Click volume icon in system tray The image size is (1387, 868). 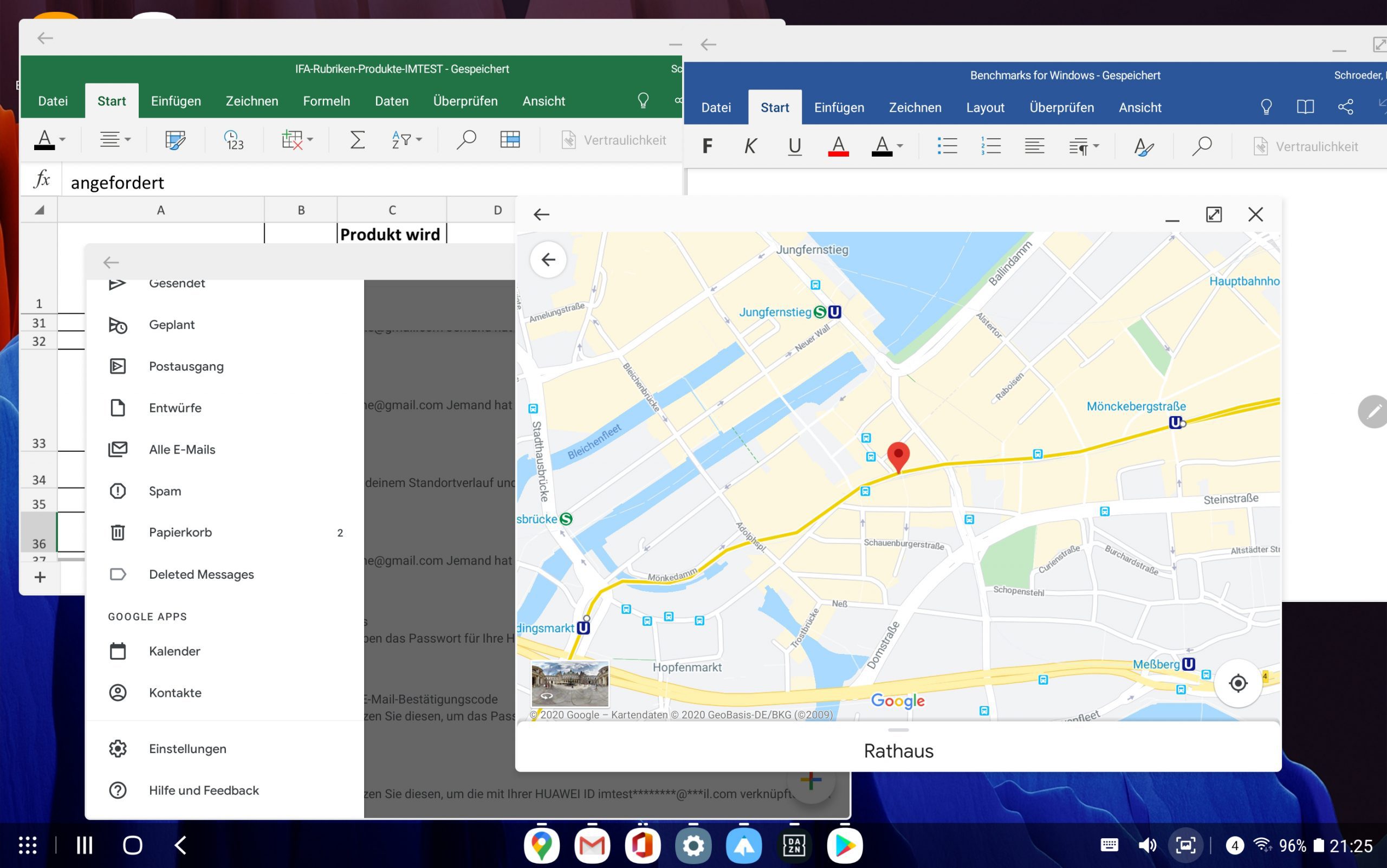click(x=1147, y=845)
